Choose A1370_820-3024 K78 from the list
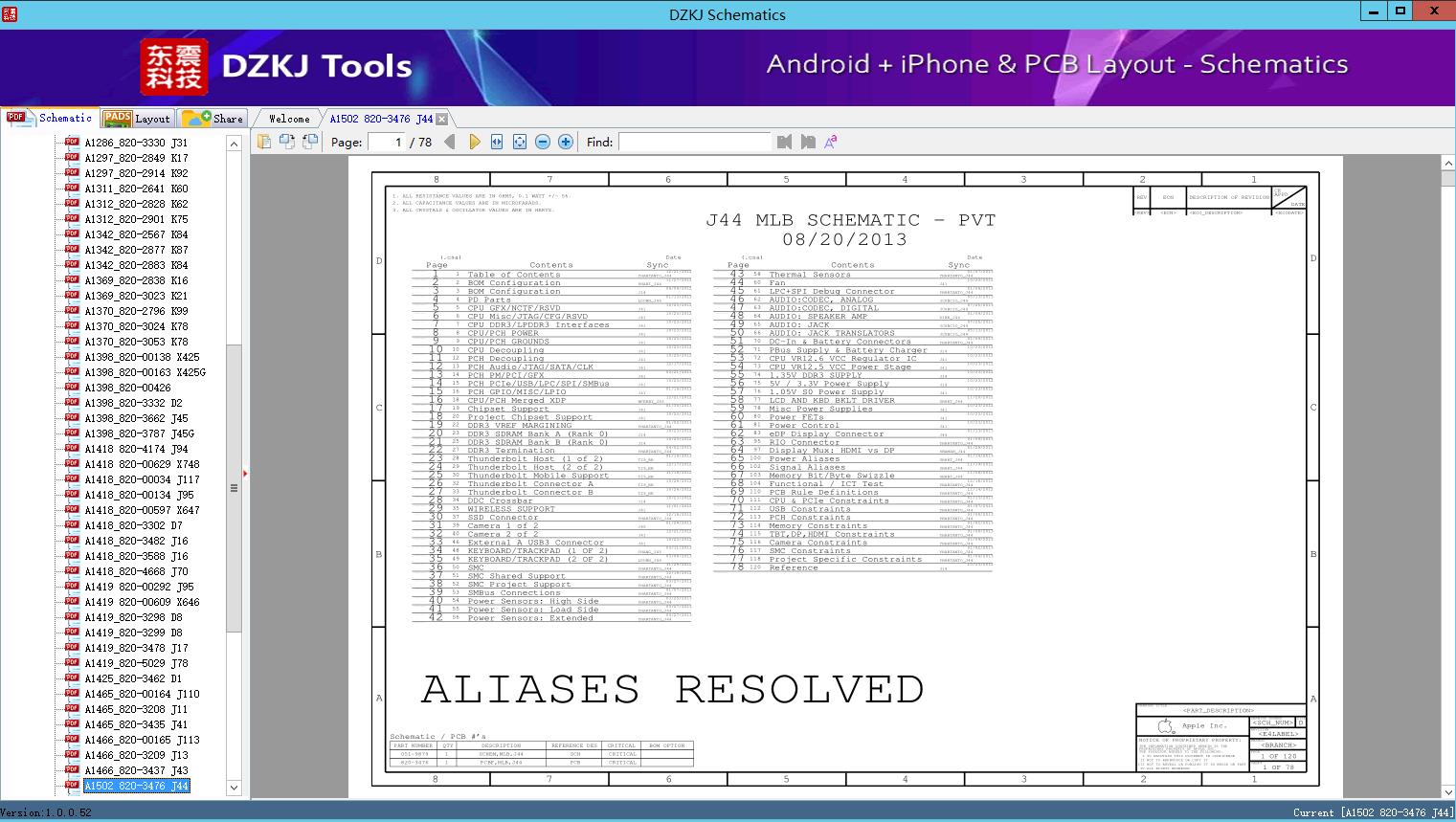The image size is (1456, 822). point(136,326)
